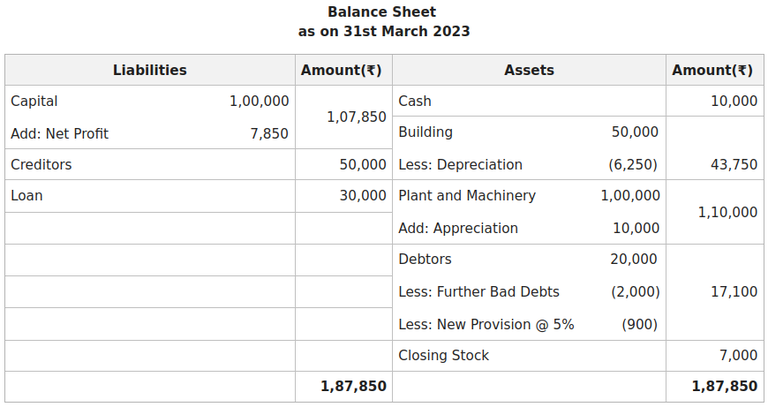This screenshot has height=407, width=768.
Task: Click the 'Loan' label
Action: pos(26,195)
